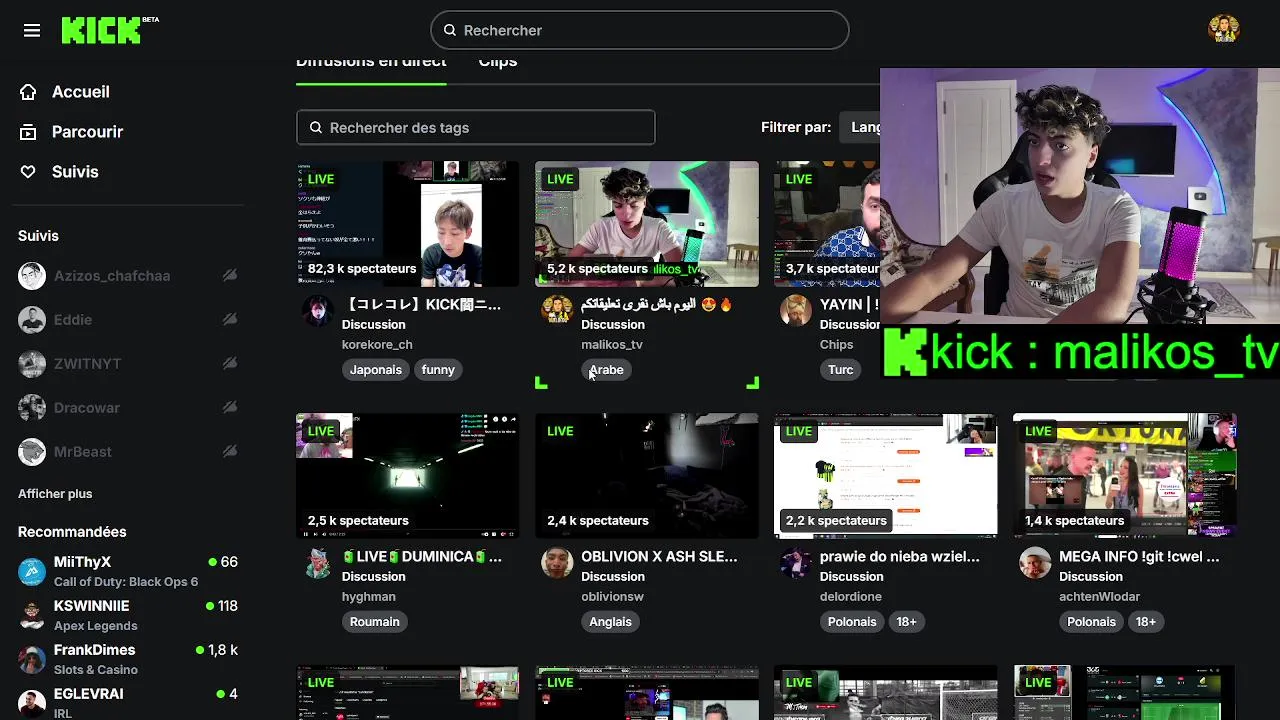The height and width of the screenshot is (720, 1280).
Task: Click Polonais tag under delordione
Action: 852,622
